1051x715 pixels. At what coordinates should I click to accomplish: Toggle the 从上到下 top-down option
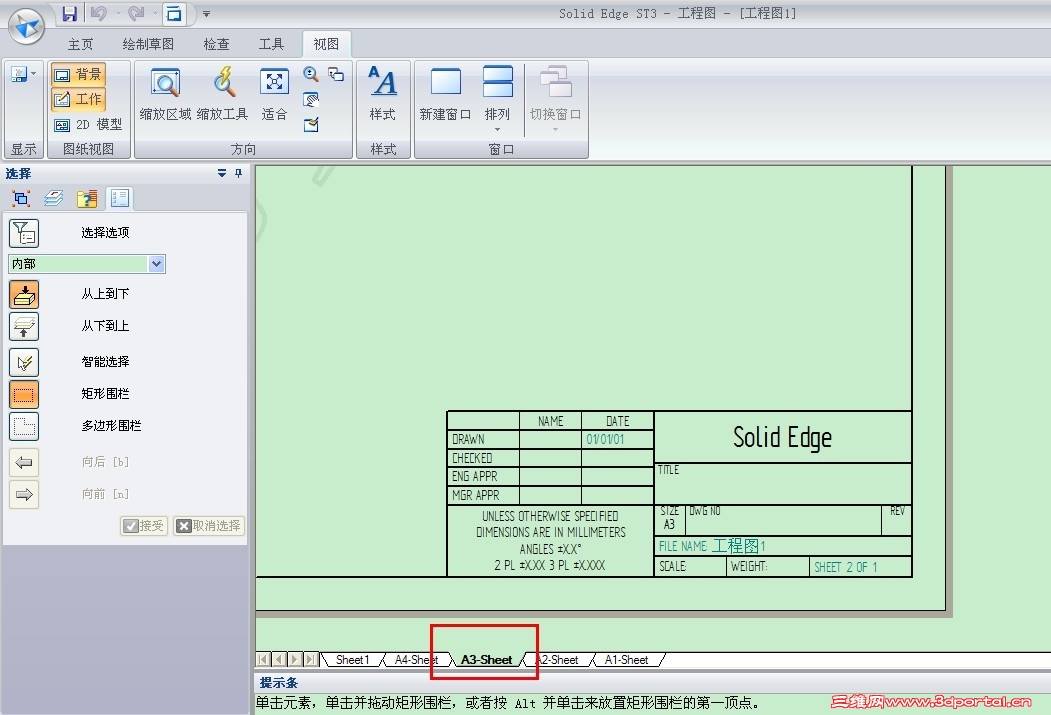pyautogui.click(x=24, y=294)
